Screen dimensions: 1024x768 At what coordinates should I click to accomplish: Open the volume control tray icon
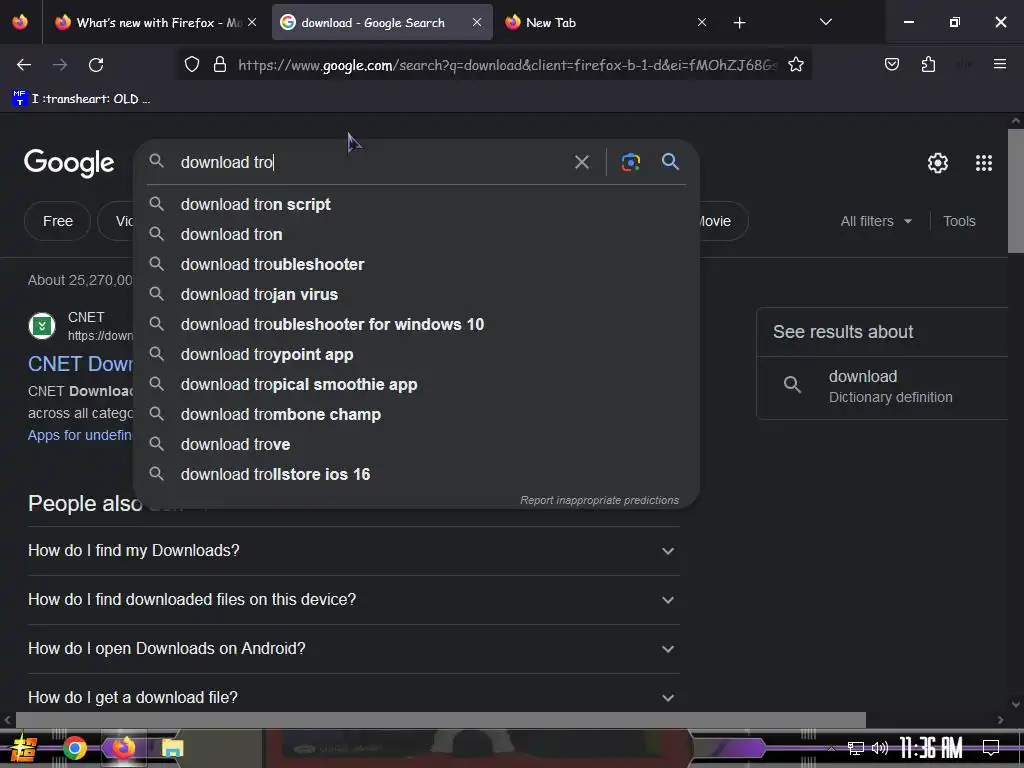tap(880, 748)
